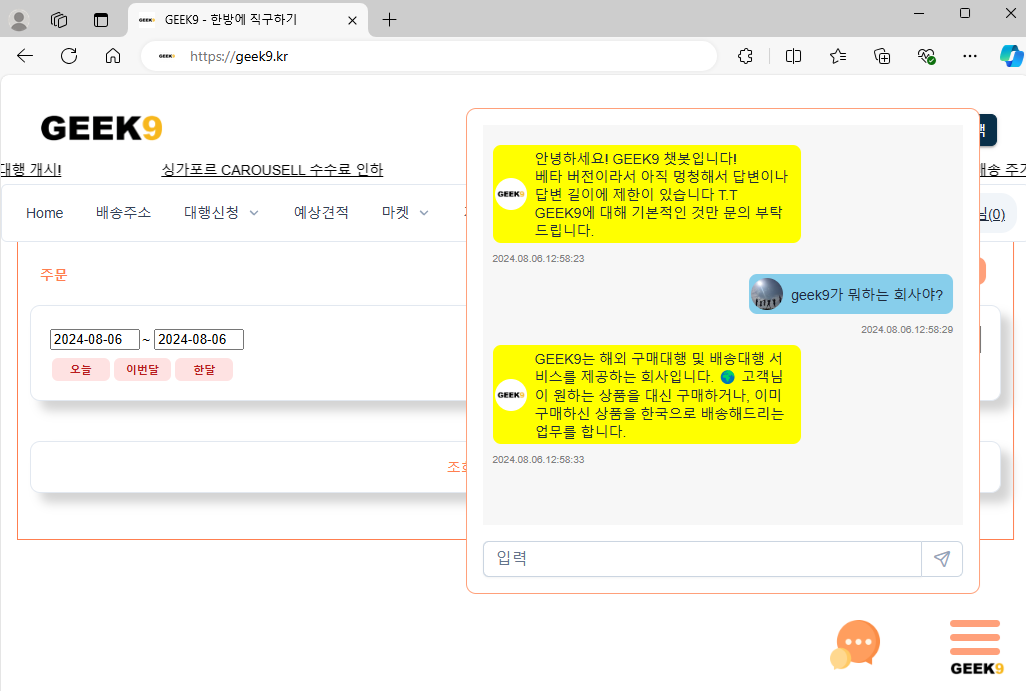Viewport: 1026px width, 691px height.
Task: Click the 대행 개시! notice link
Action: coord(31,169)
